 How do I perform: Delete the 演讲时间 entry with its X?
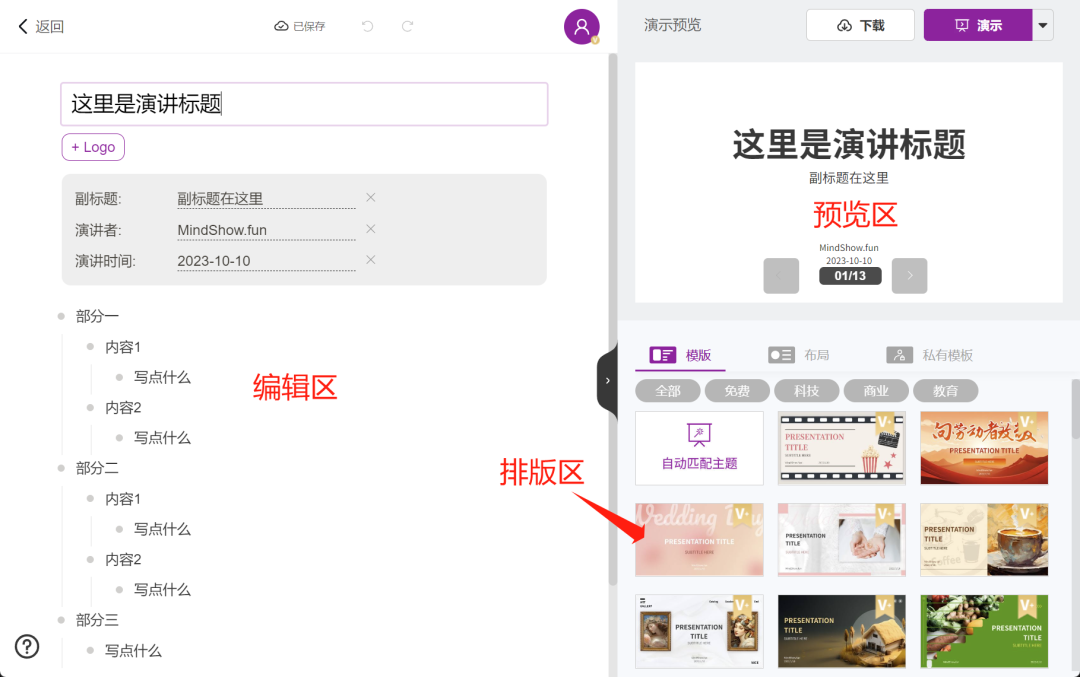[x=370, y=260]
